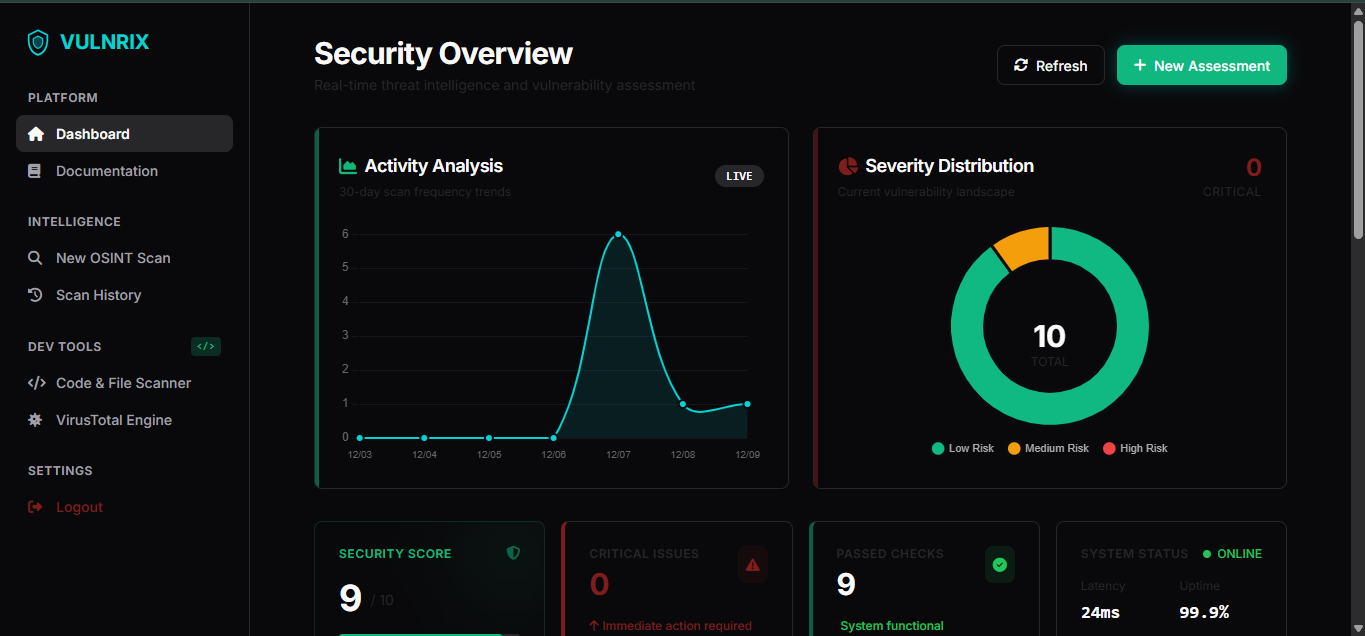Click the critical issues warning triangle icon
This screenshot has height=636, width=1365.
752,564
